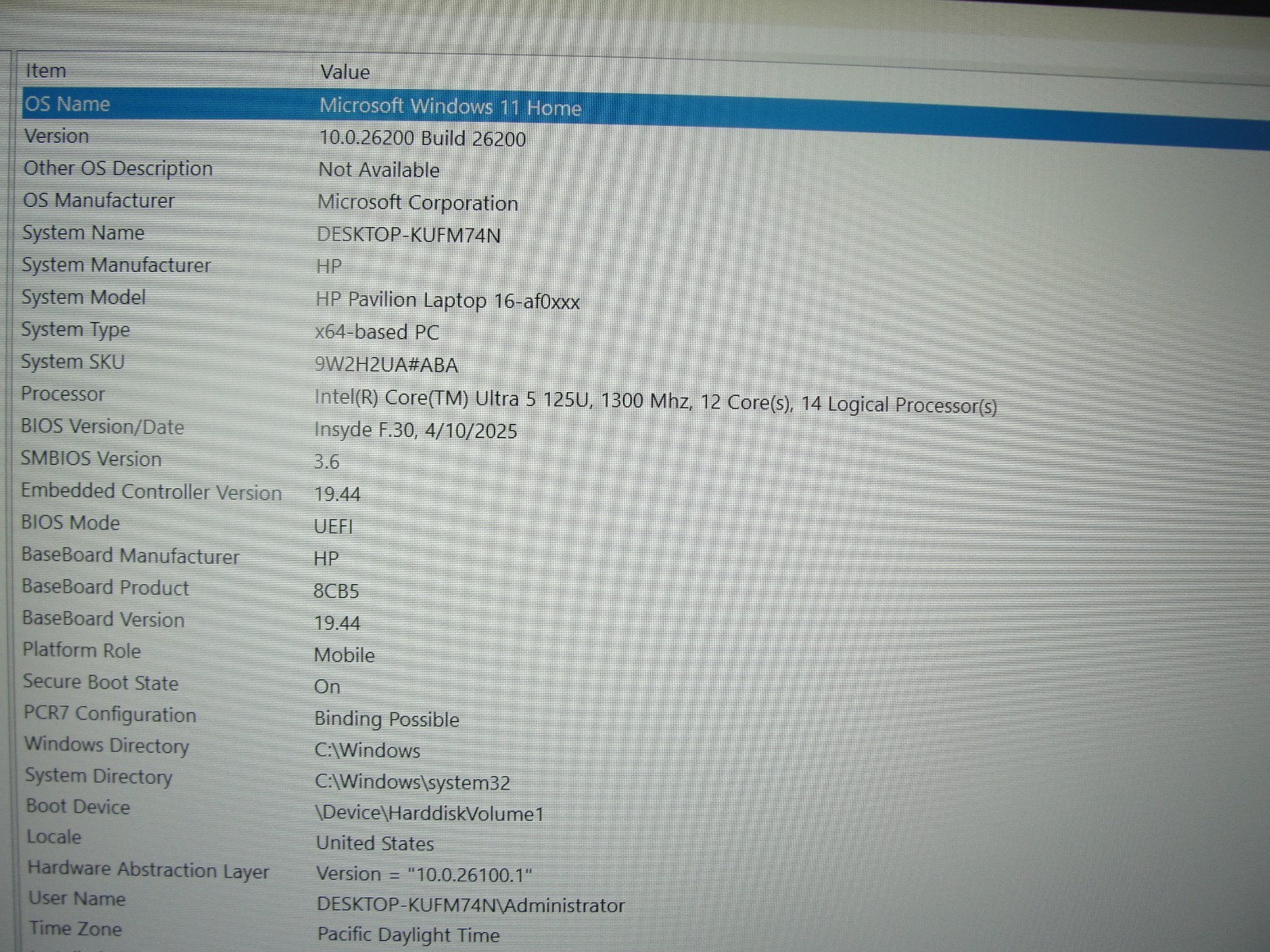Click the Intel Core Ultra 5 125U value
The height and width of the screenshot is (952, 1270).
[x=656, y=402]
